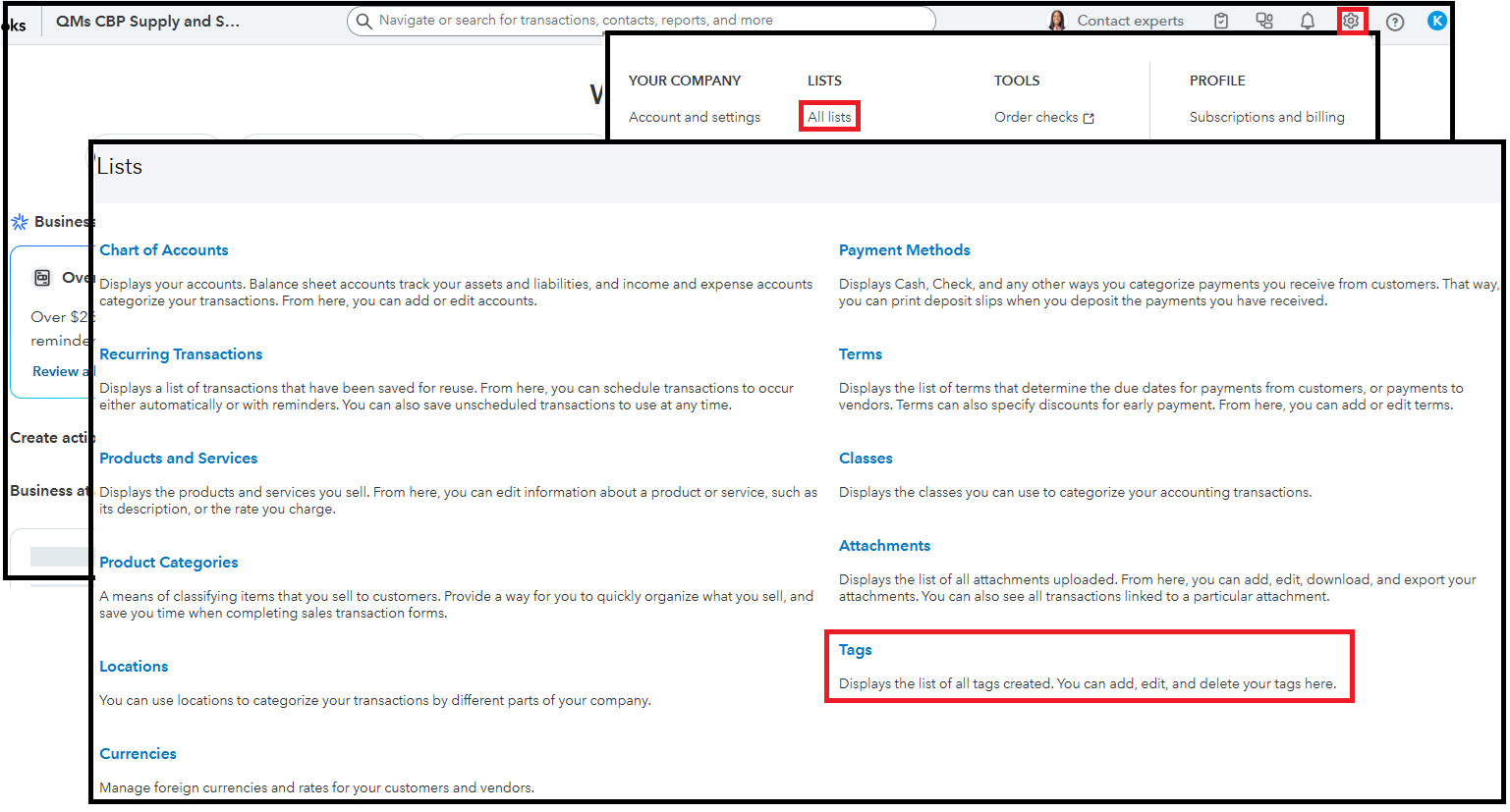Click the company name QMs CBP Supply
The image size is (1510, 812).
click(147, 21)
